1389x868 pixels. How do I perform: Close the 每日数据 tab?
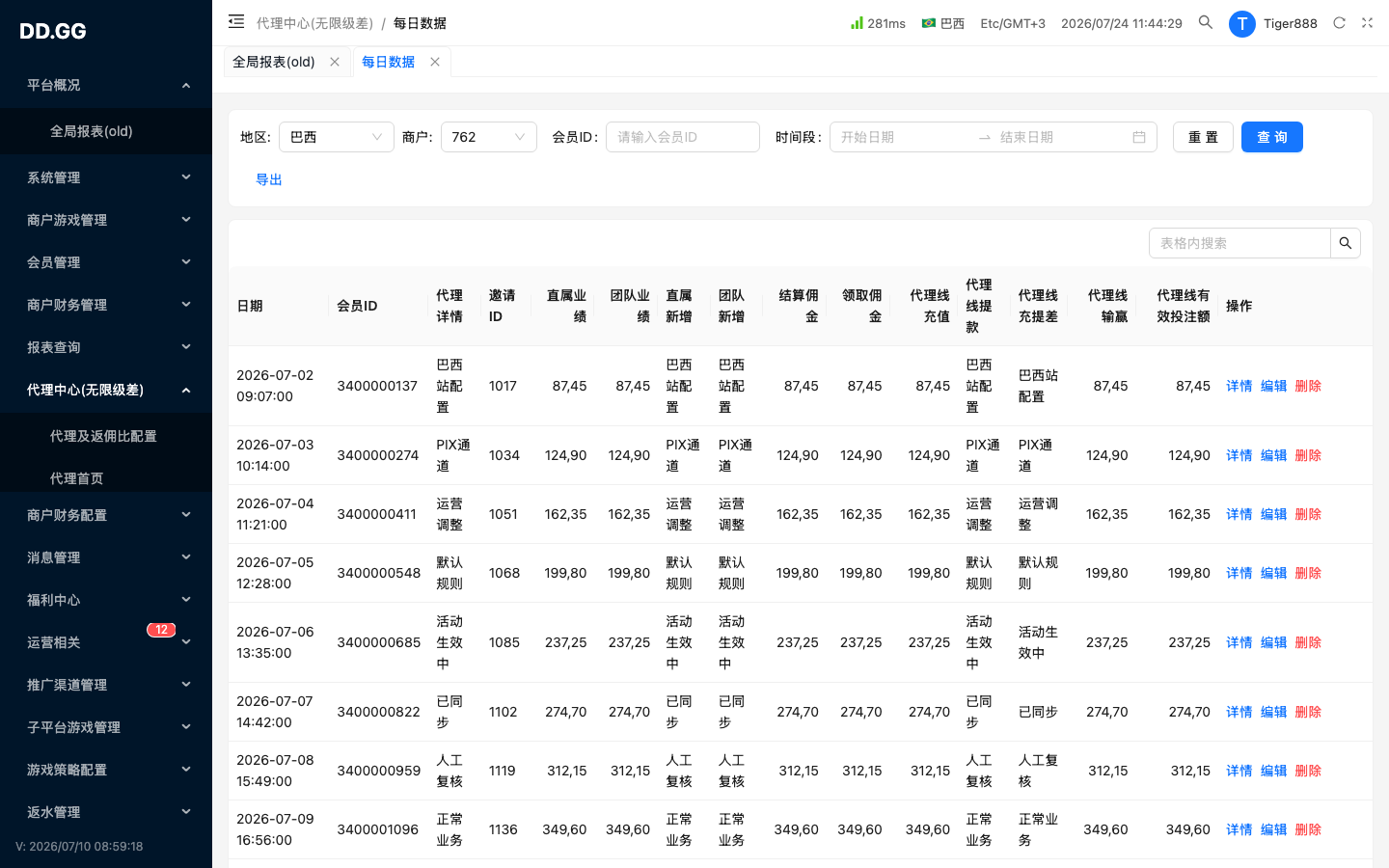pos(435,62)
